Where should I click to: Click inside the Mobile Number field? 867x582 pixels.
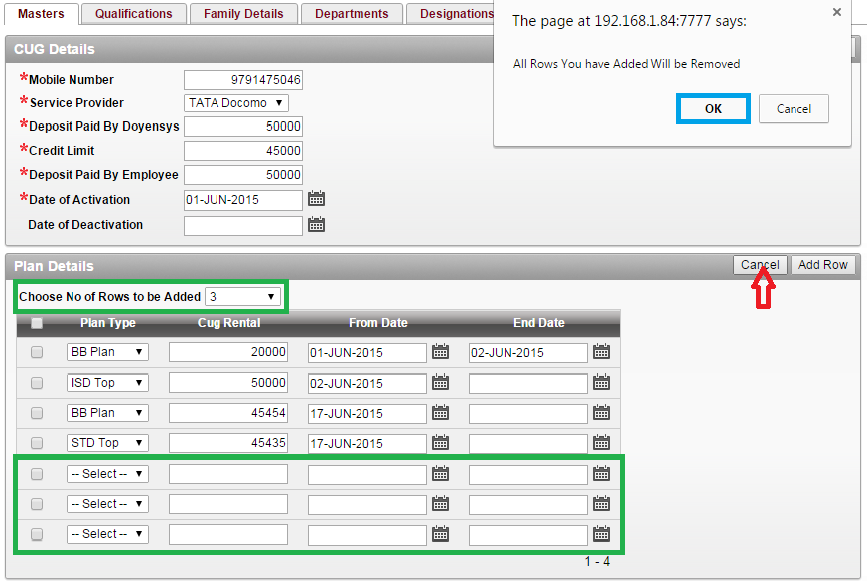coord(243,79)
